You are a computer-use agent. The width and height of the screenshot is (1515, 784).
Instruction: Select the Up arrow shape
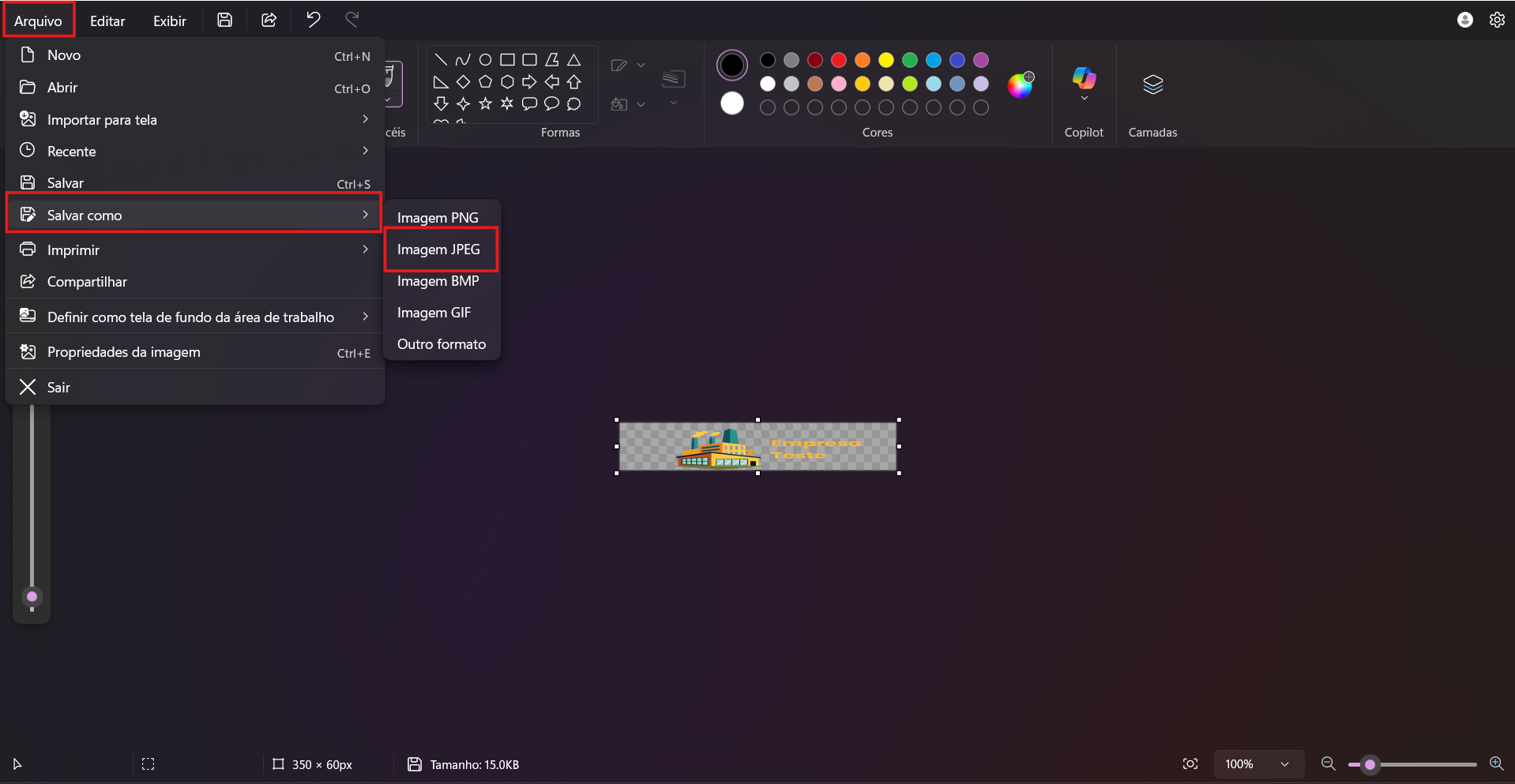coord(574,82)
